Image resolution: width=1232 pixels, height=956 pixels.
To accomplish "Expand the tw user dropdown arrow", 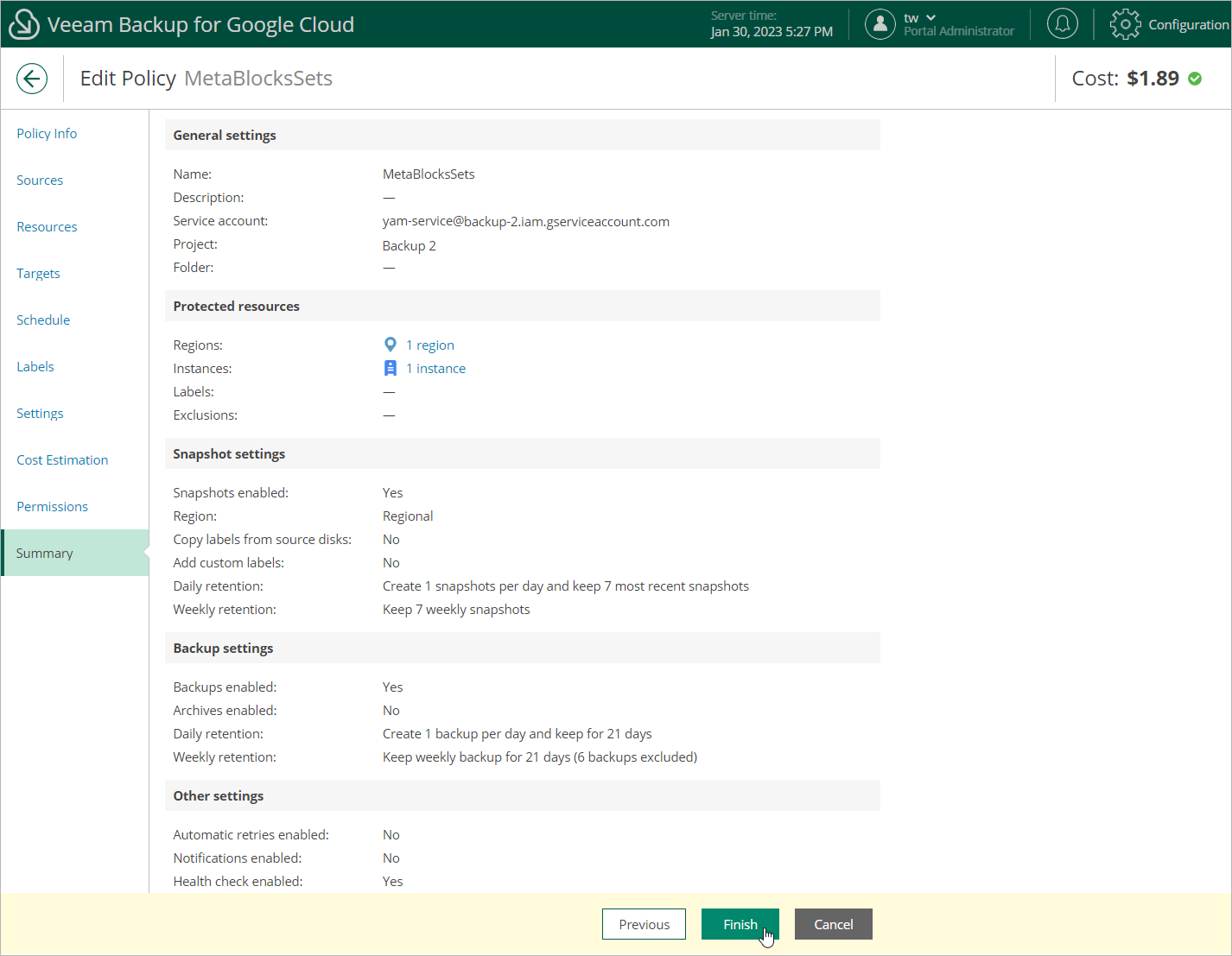I will pyautogui.click(x=930, y=17).
